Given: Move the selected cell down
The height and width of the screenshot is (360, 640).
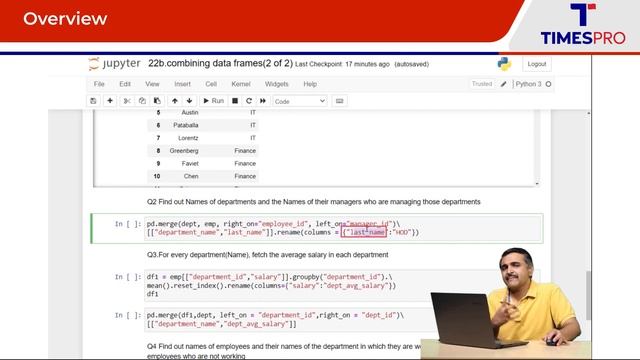Looking at the screenshot, I should click(x=189, y=101).
